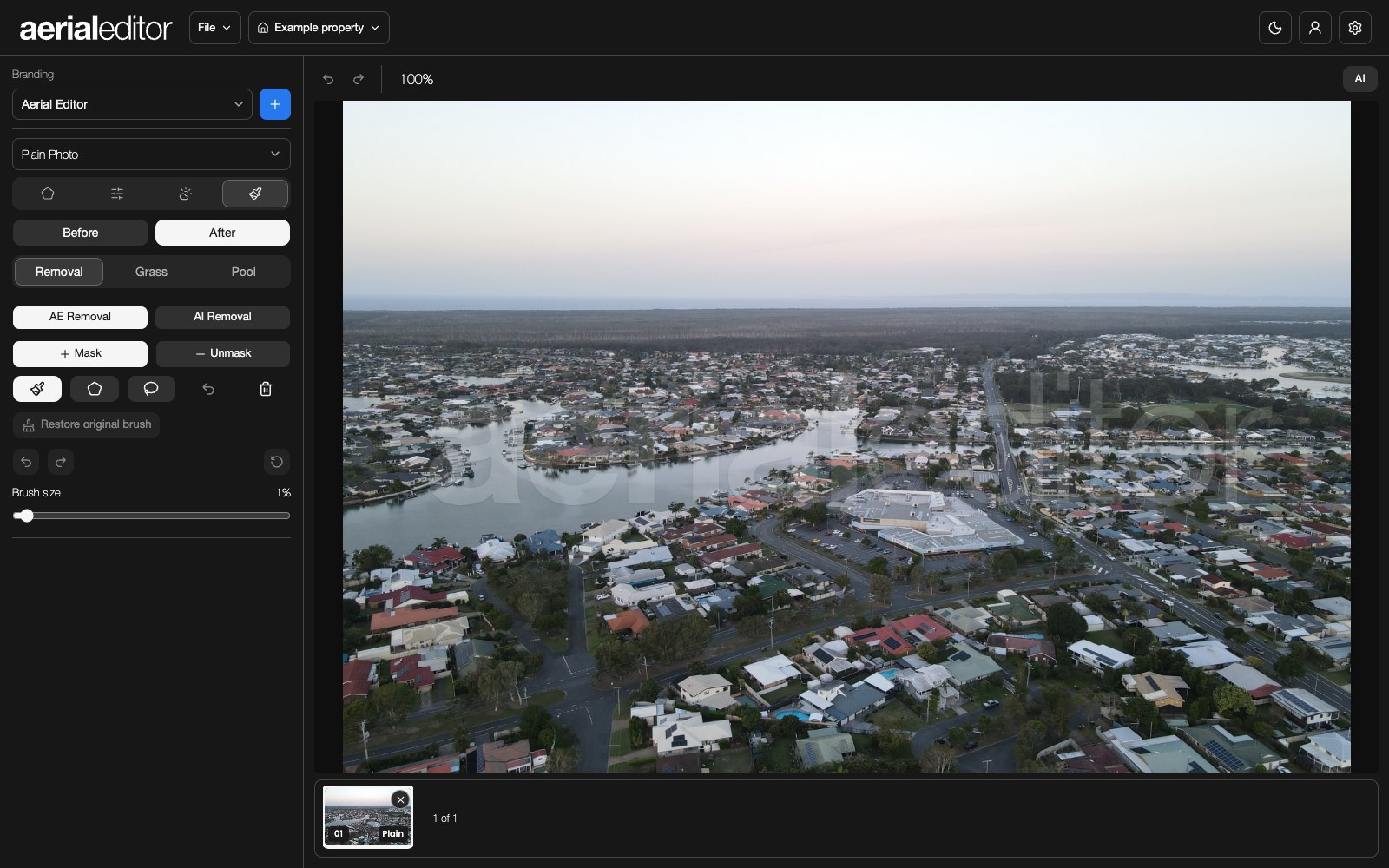Click the AI button in canvas toolbar
The width and height of the screenshot is (1389, 868).
click(x=1359, y=79)
